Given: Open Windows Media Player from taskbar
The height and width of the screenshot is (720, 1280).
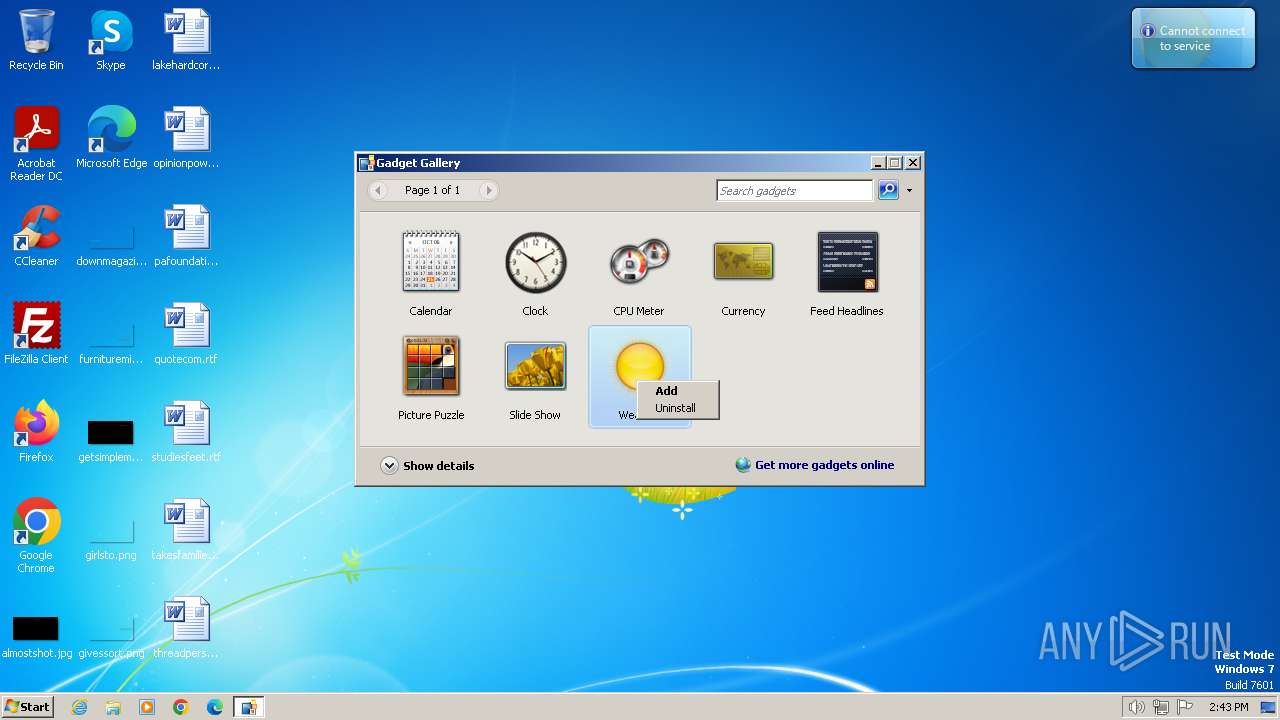Looking at the screenshot, I should (x=147, y=707).
